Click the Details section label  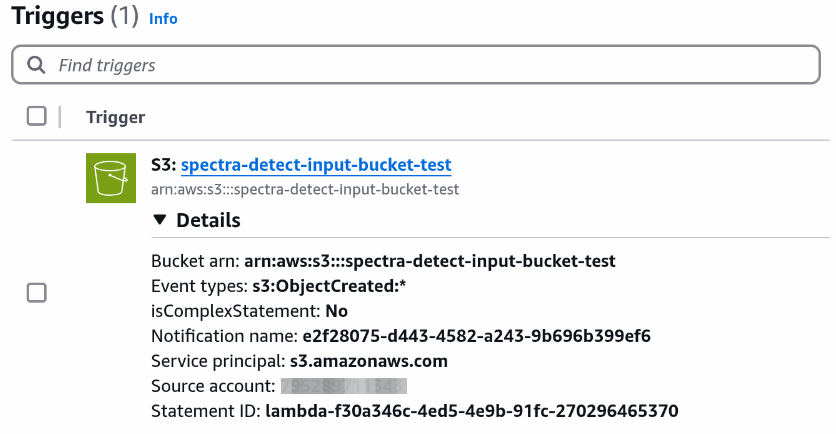pyautogui.click(x=208, y=220)
